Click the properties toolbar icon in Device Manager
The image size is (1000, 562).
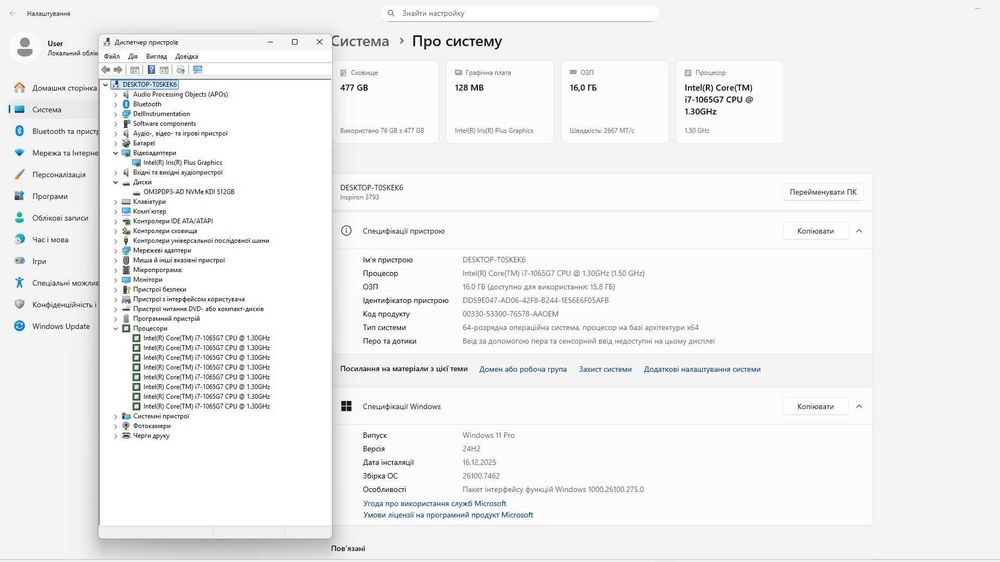click(x=135, y=70)
